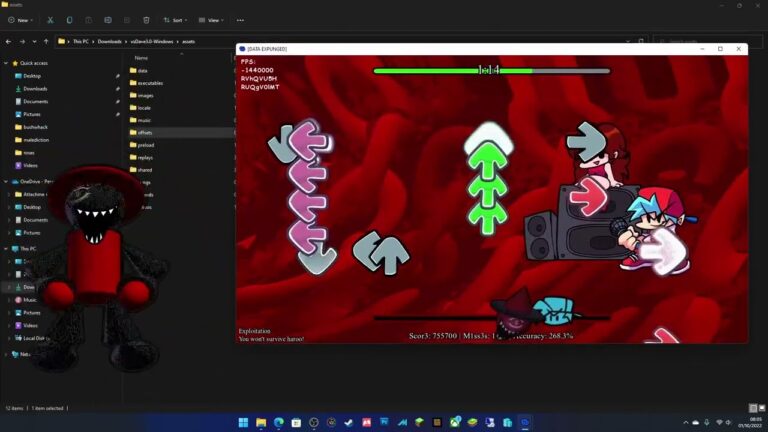Viewport: 768px width, 432px height.
Task: Expand the Network tree node
Action: click(x=6, y=354)
